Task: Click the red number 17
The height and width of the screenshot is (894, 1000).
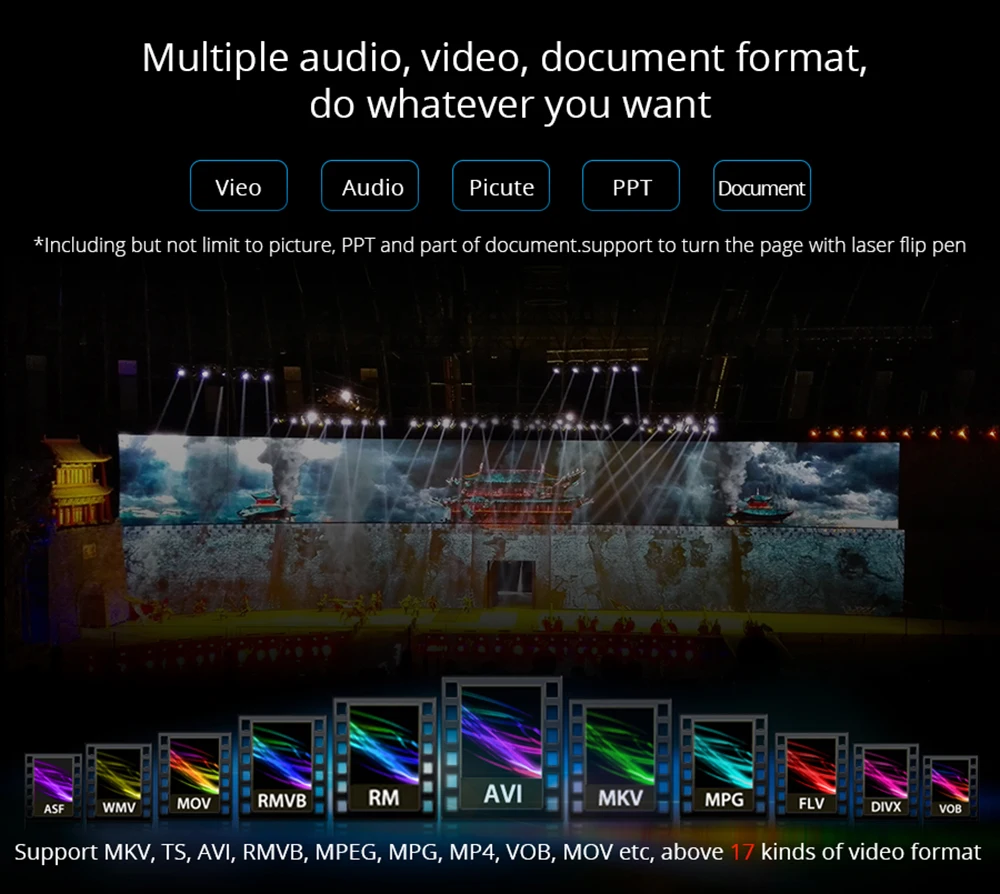Action: click(742, 852)
